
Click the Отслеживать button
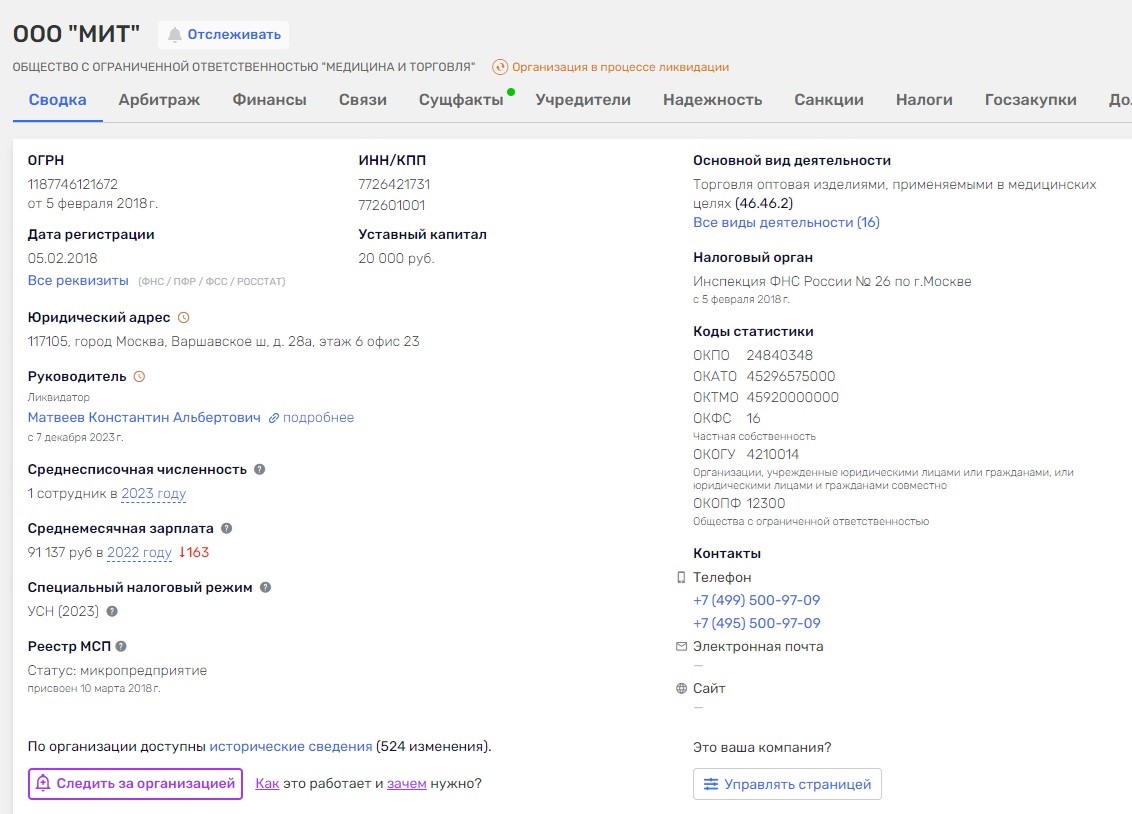(224, 35)
